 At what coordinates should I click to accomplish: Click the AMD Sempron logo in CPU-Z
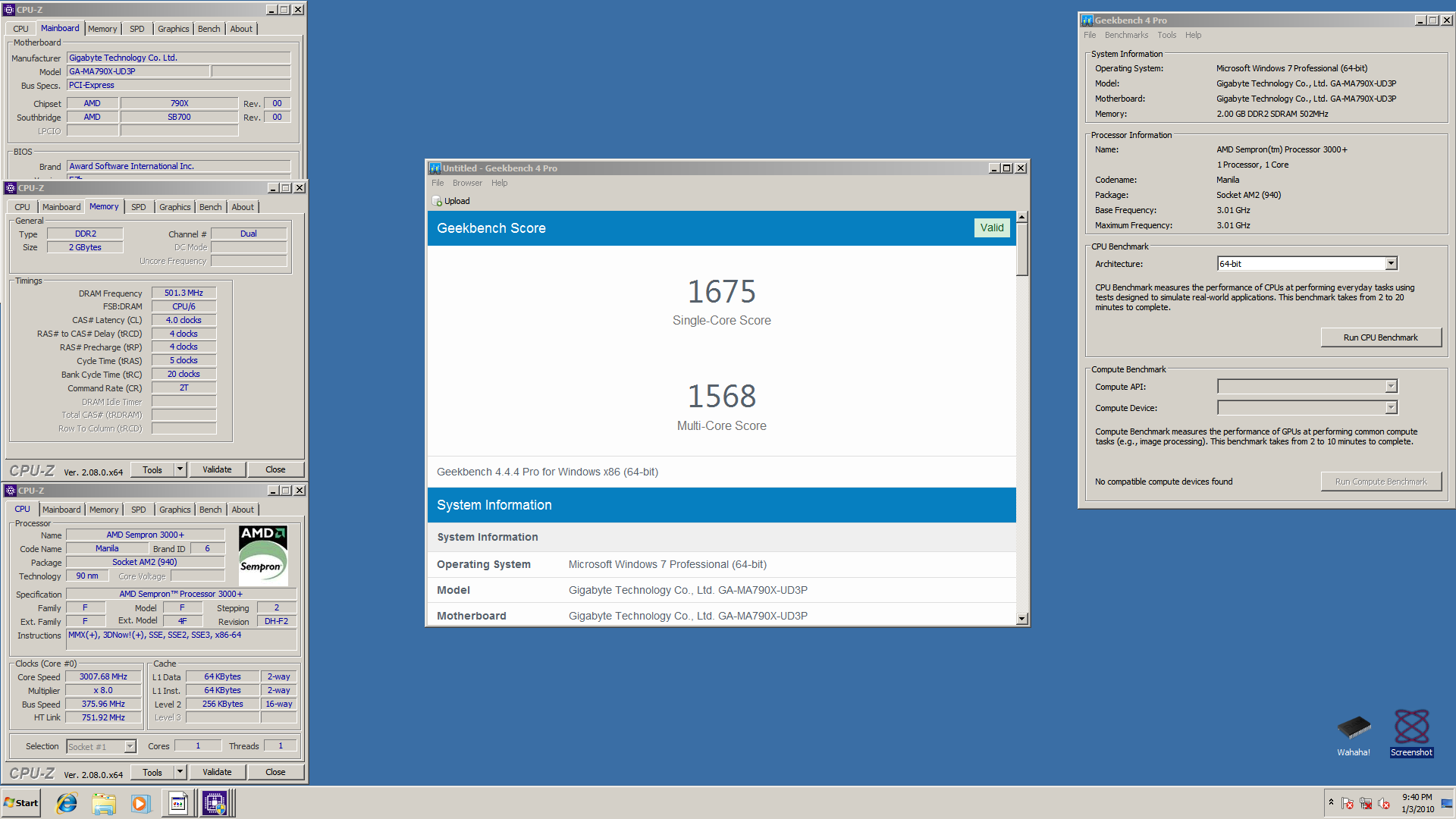tap(263, 555)
